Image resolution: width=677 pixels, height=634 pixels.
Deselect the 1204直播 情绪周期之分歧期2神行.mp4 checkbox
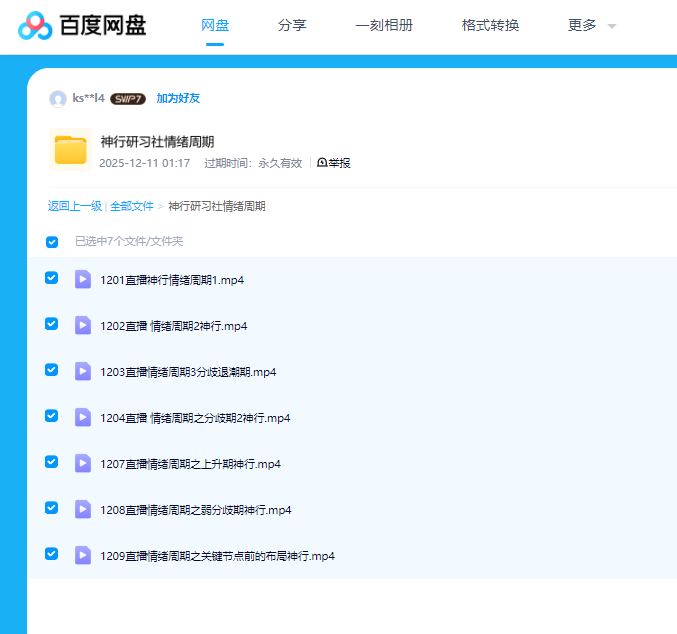point(52,416)
